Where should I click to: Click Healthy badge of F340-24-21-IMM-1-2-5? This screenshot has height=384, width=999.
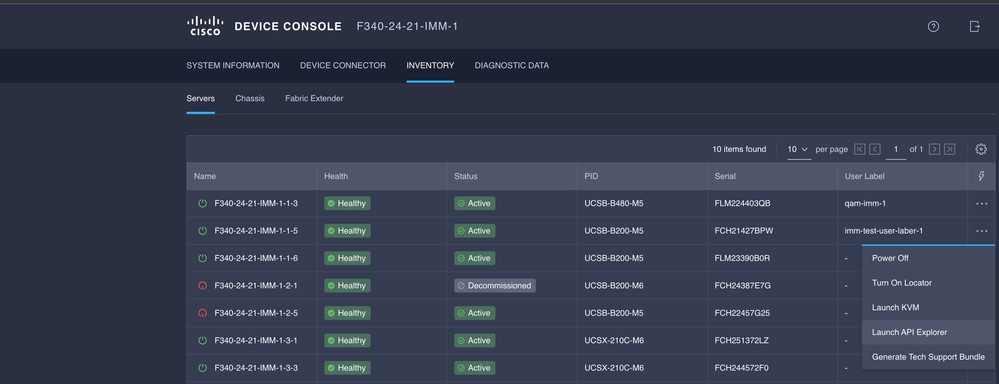coord(347,313)
